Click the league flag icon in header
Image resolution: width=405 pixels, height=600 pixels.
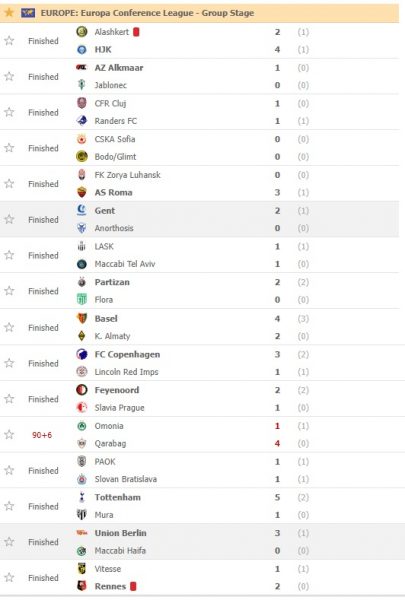click(x=28, y=13)
